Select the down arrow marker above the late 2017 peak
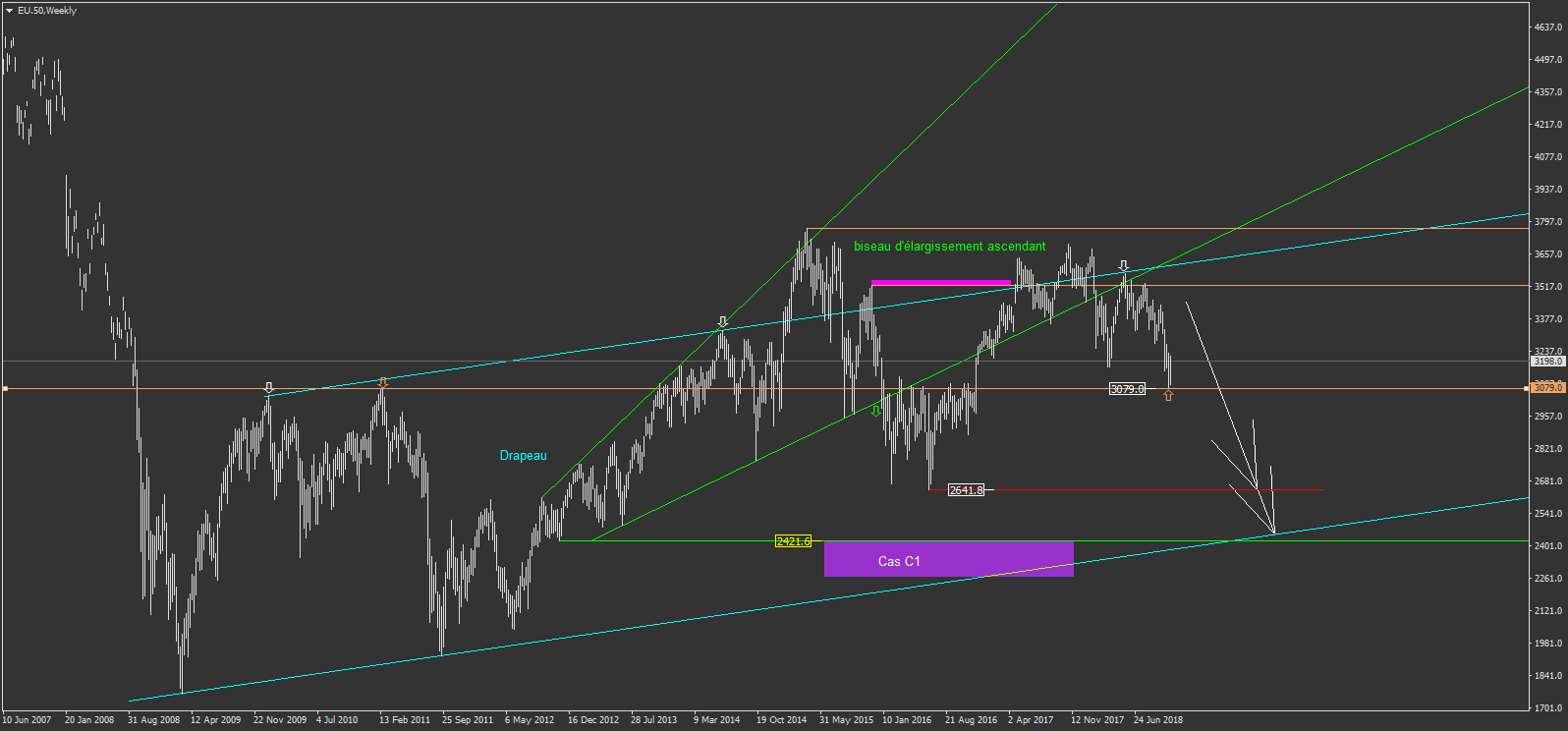Viewport: 1568px width, 731px height. (x=1124, y=266)
